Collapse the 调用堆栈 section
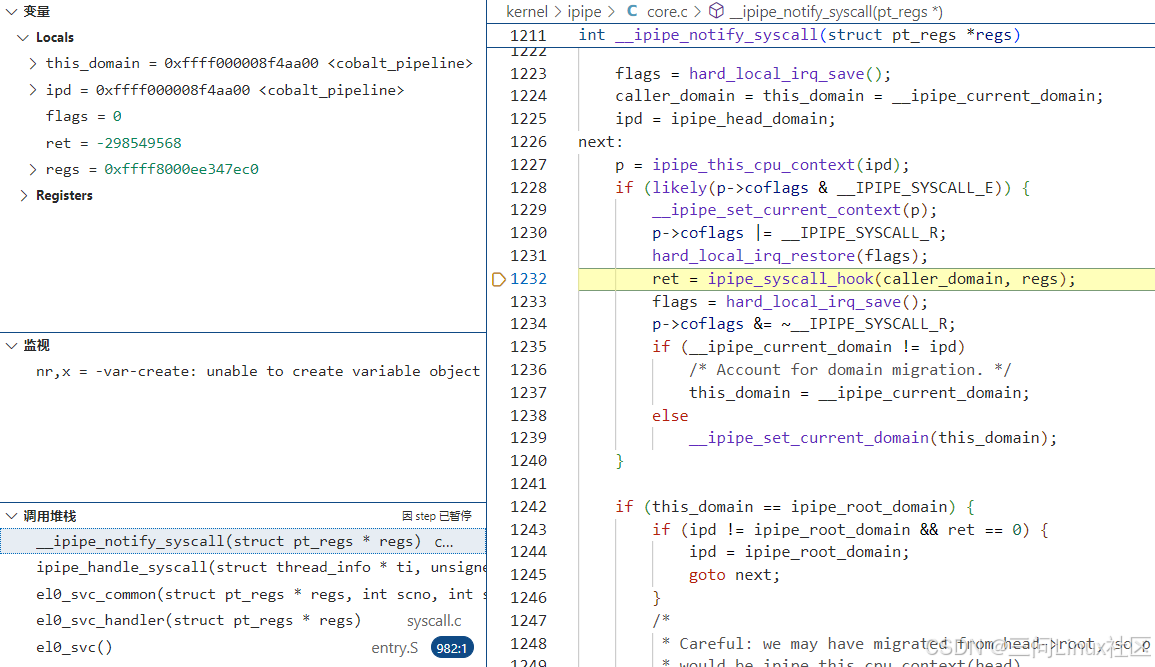This screenshot has width=1155, height=667. click(x=11, y=516)
